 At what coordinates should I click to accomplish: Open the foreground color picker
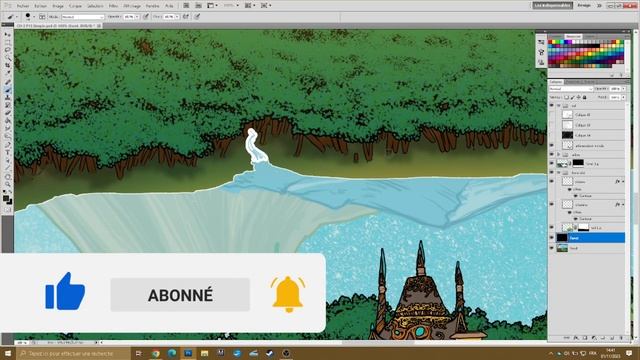click(x=6, y=199)
